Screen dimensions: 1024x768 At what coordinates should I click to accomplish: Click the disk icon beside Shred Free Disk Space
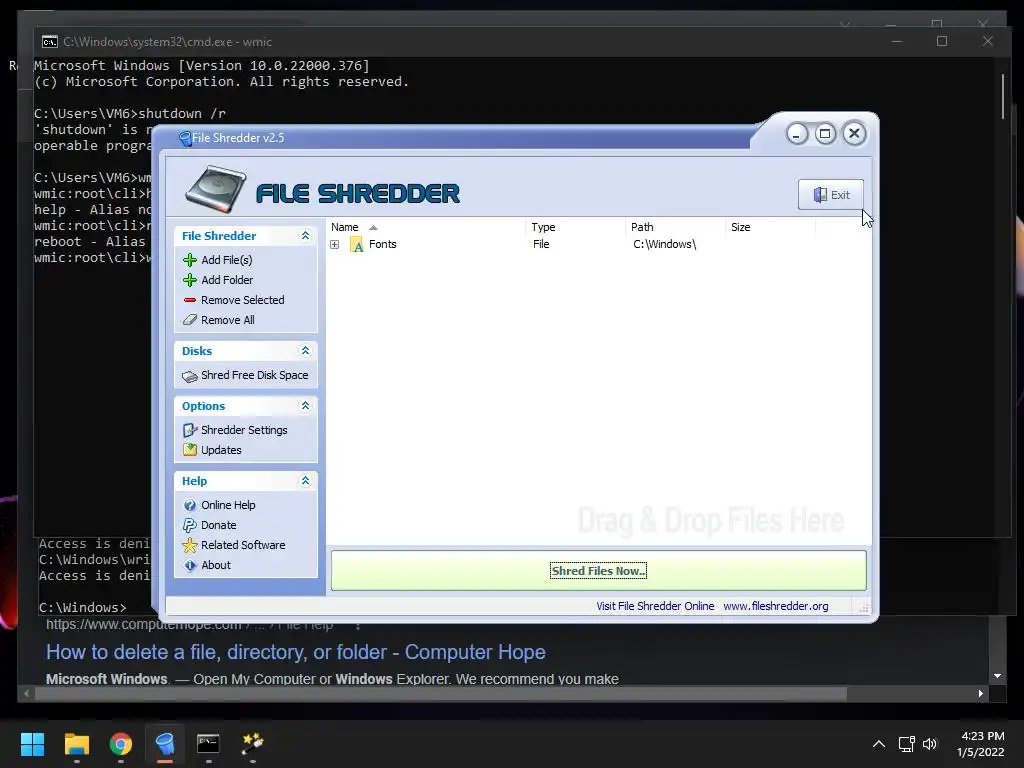tap(190, 376)
